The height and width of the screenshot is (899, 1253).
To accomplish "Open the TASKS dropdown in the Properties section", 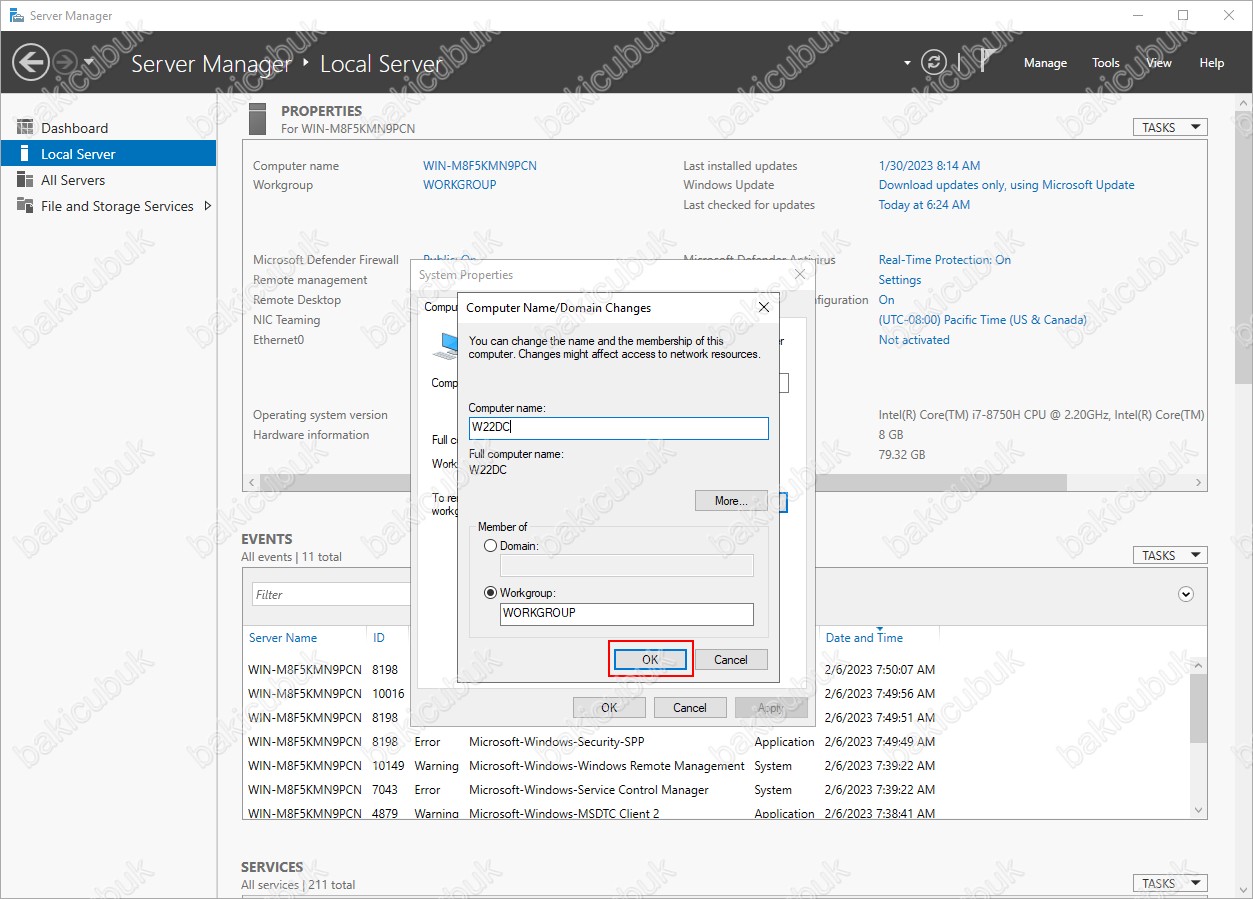I will click(x=1170, y=127).
